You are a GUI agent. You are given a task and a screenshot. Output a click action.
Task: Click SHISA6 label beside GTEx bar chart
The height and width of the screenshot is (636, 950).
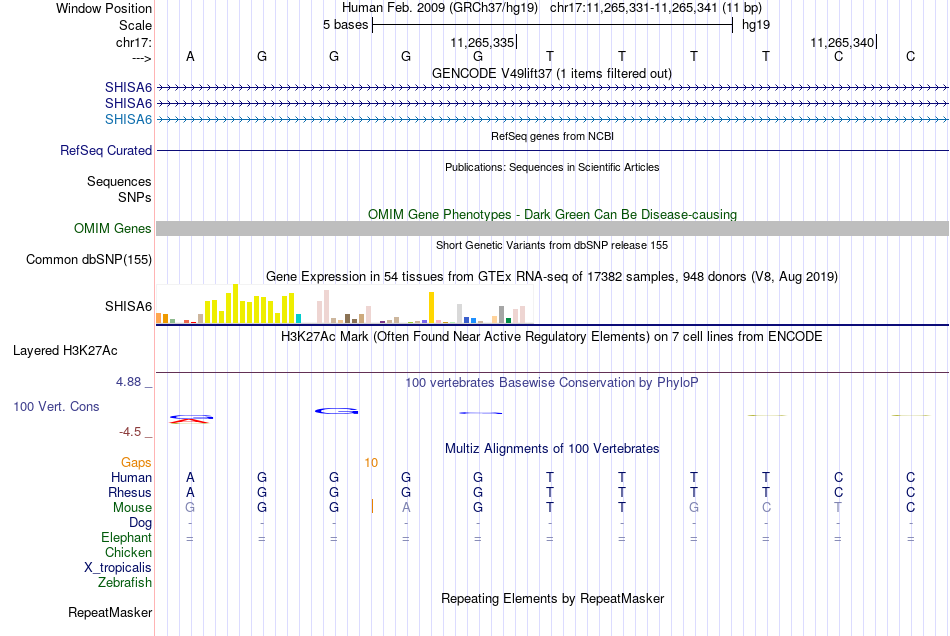point(128,306)
